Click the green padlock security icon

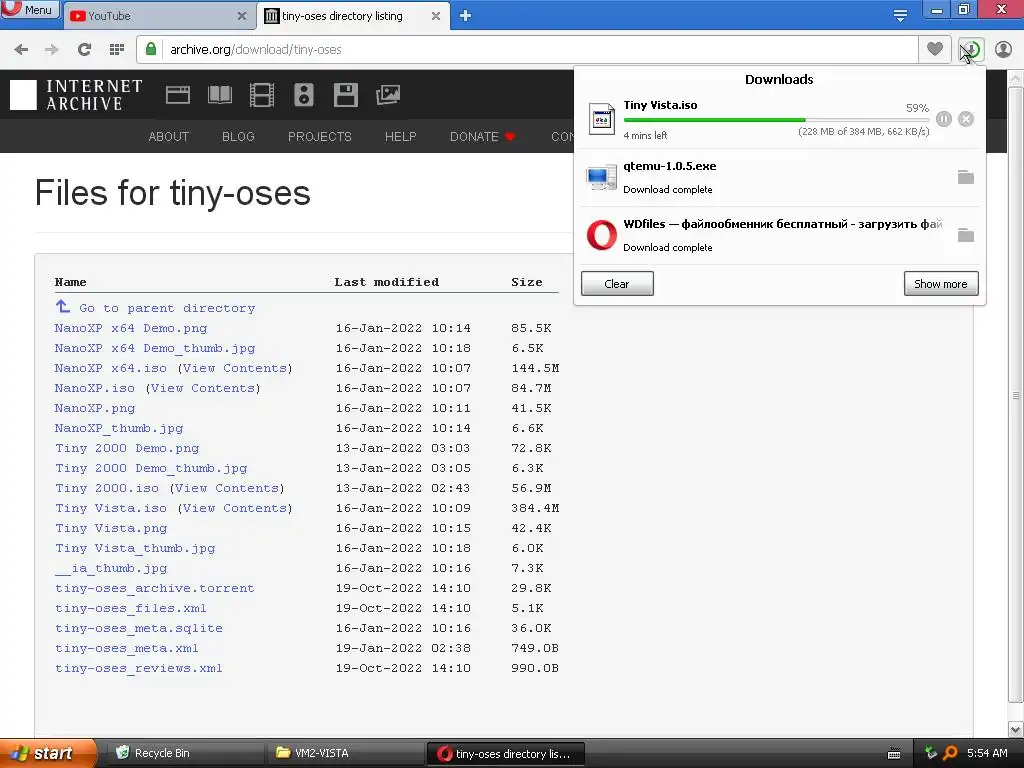coord(151,49)
